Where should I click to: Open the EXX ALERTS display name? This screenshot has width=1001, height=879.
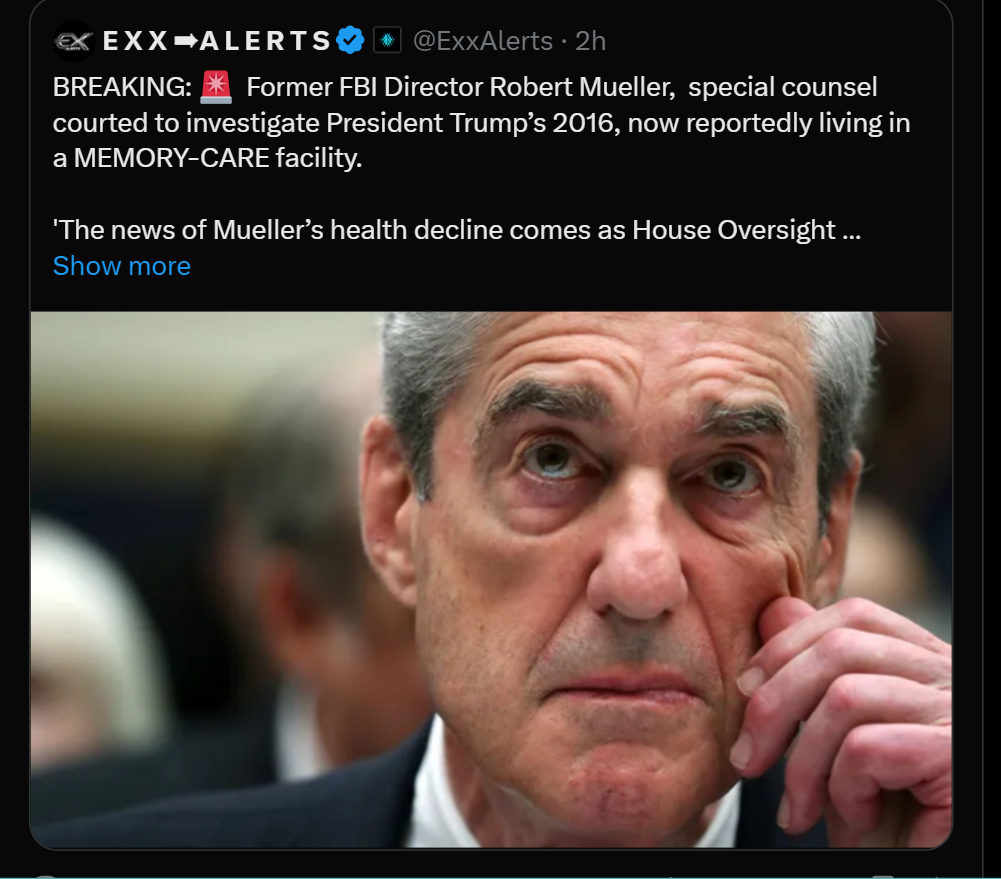pyautogui.click(x=216, y=41)
